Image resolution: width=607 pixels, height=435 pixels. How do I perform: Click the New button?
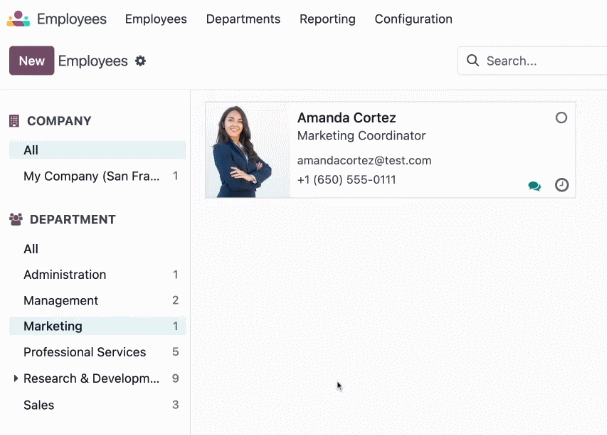pos(32,61)
